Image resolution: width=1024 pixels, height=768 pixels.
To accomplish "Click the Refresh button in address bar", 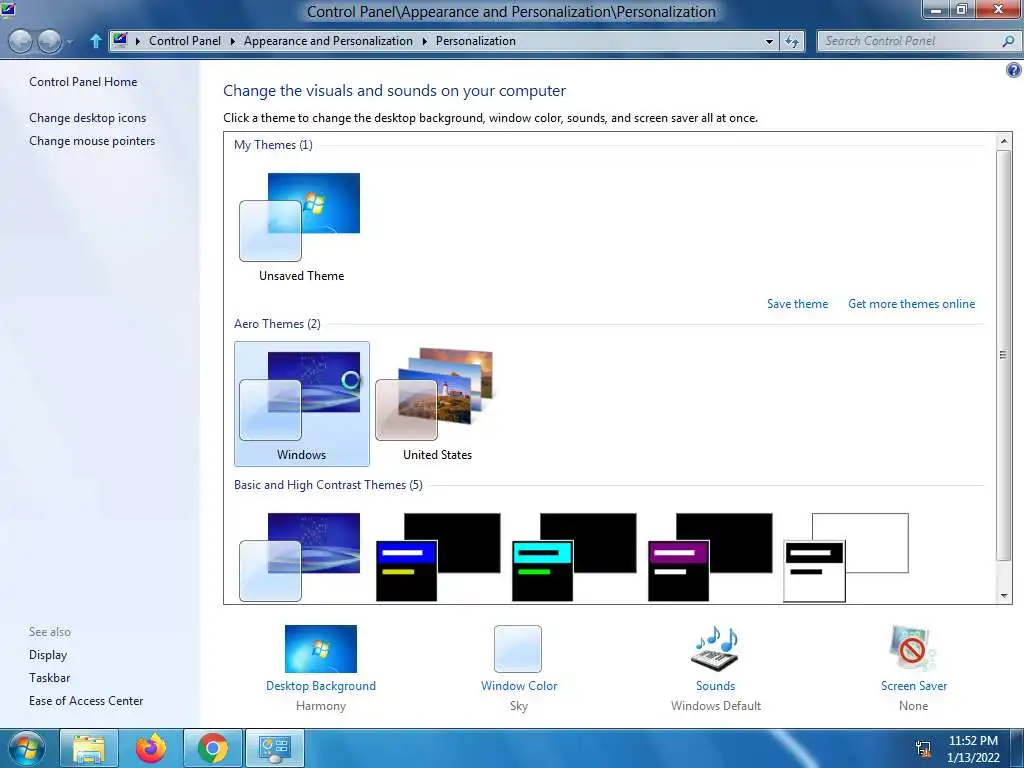I will [792, 41].
